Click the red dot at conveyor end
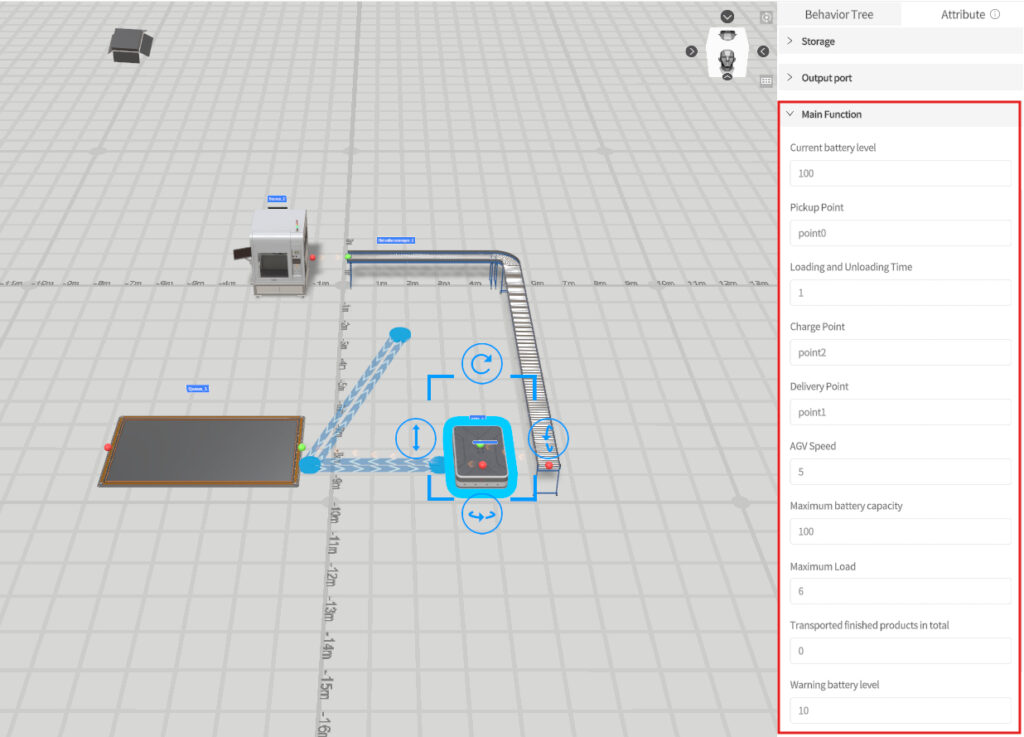1024x737 pixels. click(x=549, y=465)
